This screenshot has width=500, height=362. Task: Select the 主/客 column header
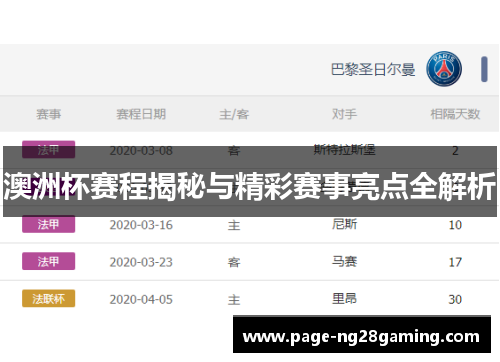point(234,114)
